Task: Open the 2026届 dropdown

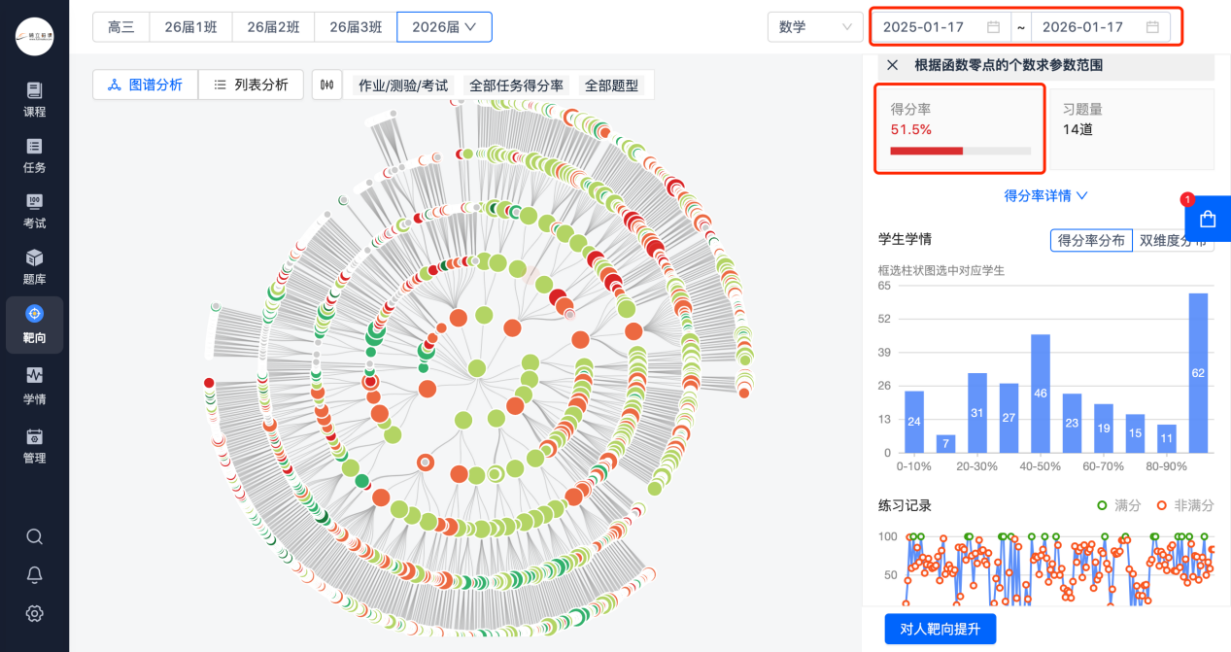Action: point(444,27)
